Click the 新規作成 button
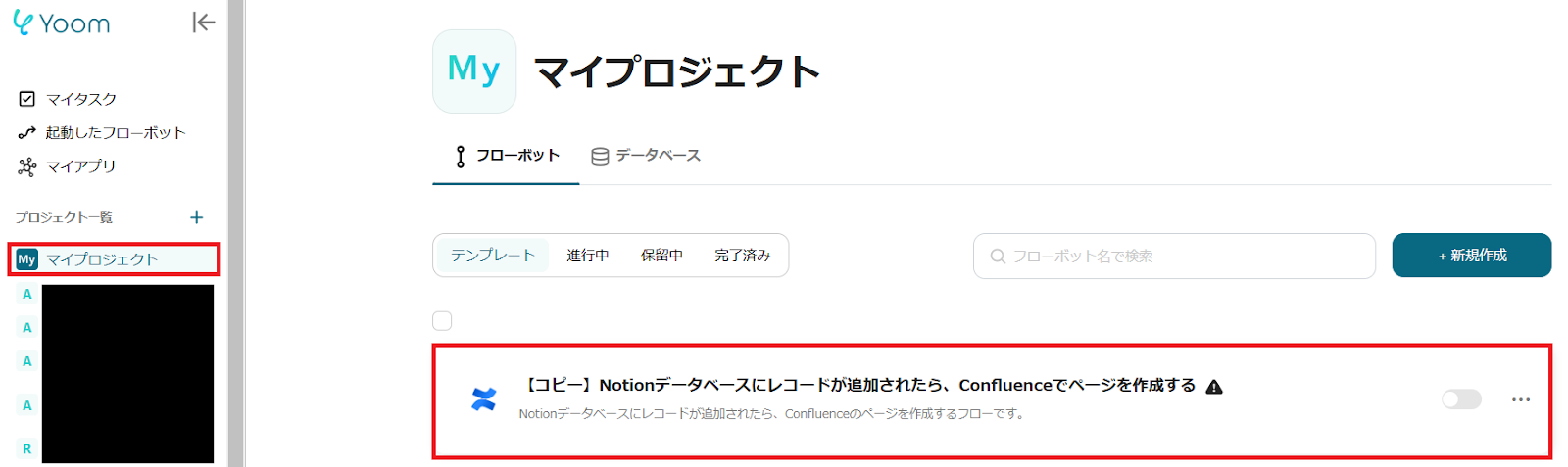The width and height of the screenshot is (1568, 467). point(1471,255)
